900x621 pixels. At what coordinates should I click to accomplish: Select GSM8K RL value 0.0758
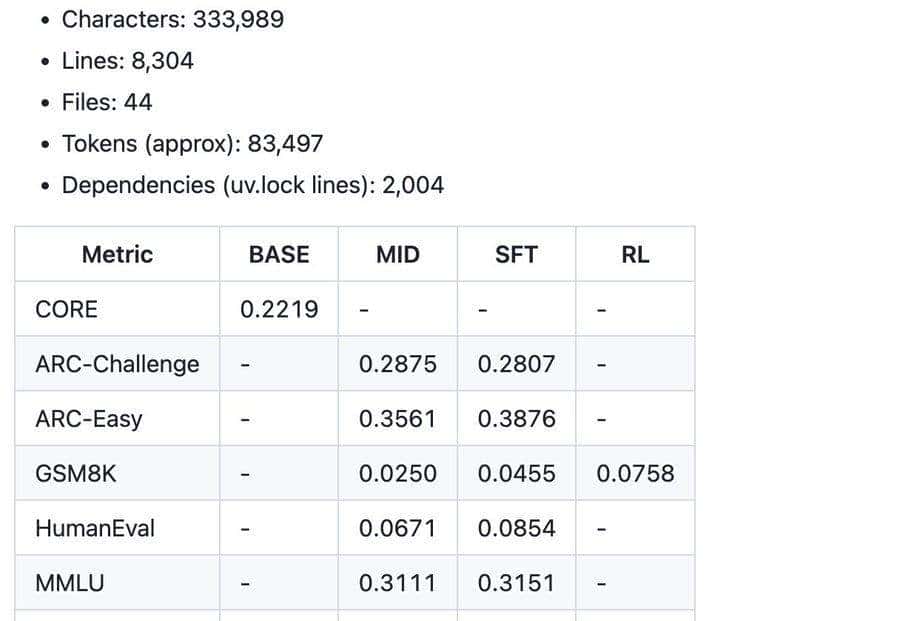[x=635, y=473]
